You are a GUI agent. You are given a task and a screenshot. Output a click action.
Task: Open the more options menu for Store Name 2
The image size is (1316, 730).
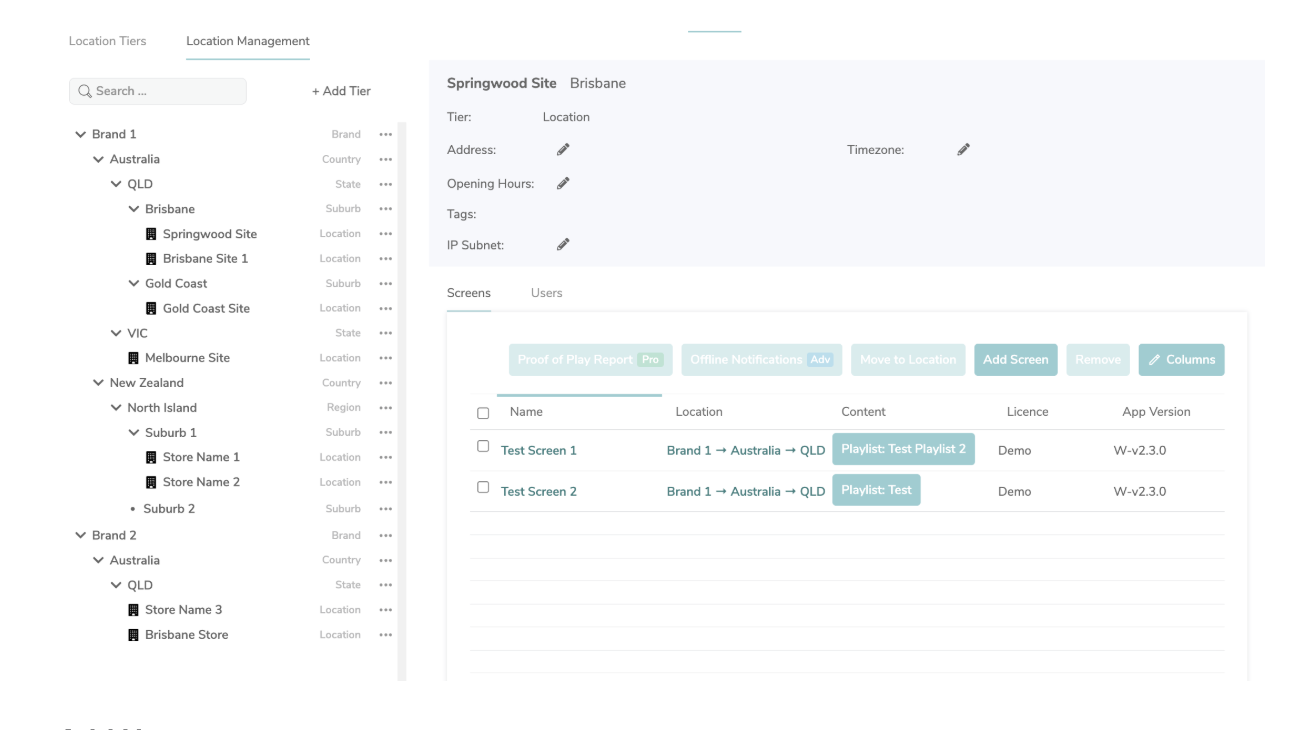point(386,482)
